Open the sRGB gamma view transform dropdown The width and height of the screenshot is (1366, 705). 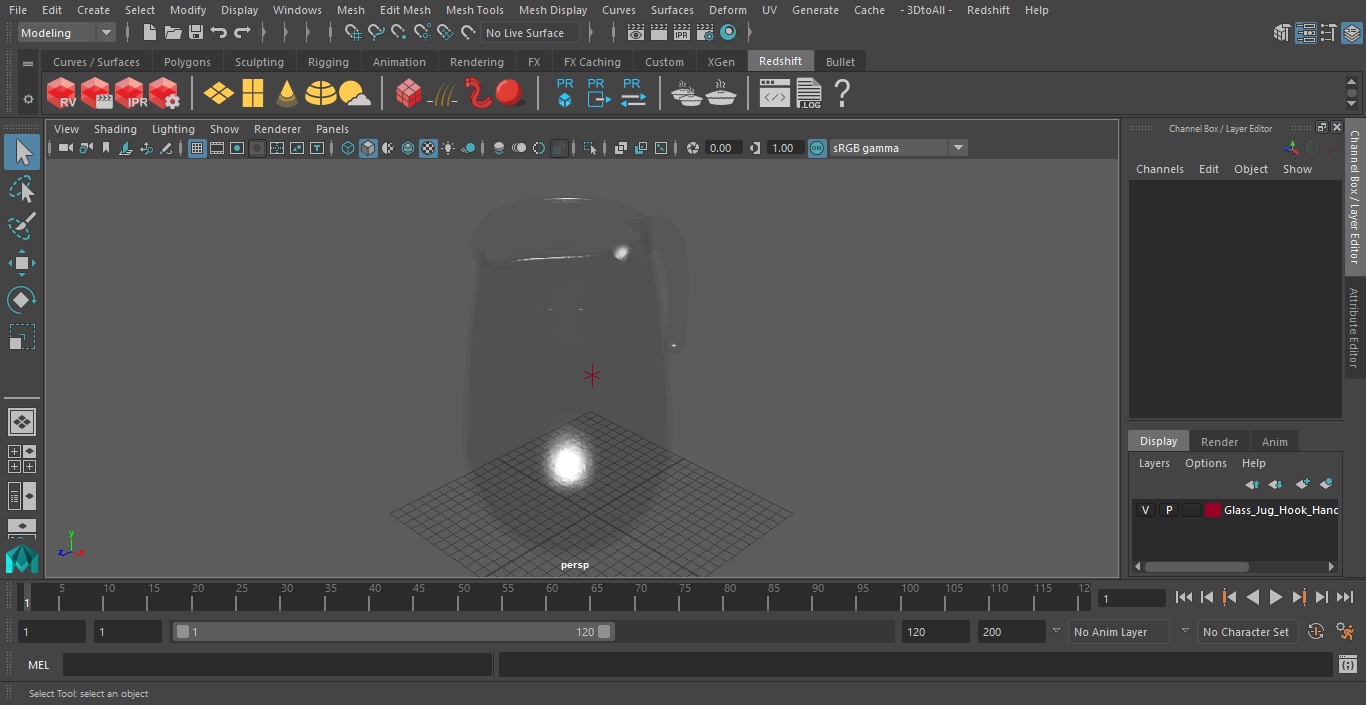click(897, 148)
